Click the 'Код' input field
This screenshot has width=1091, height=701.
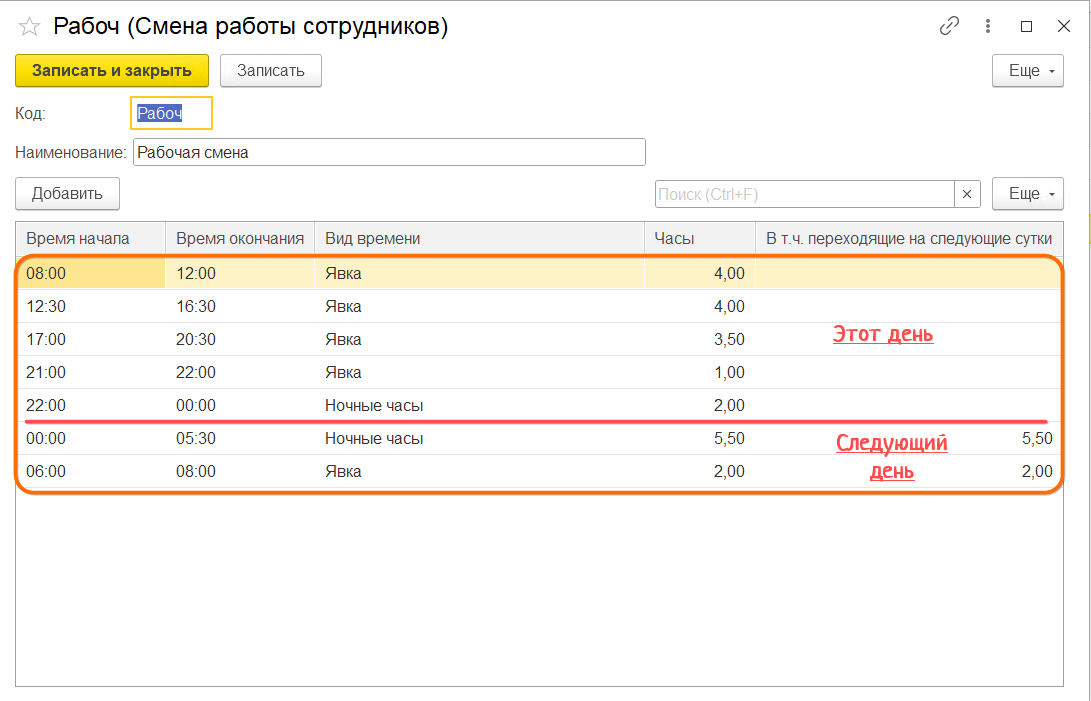[171, 114]
